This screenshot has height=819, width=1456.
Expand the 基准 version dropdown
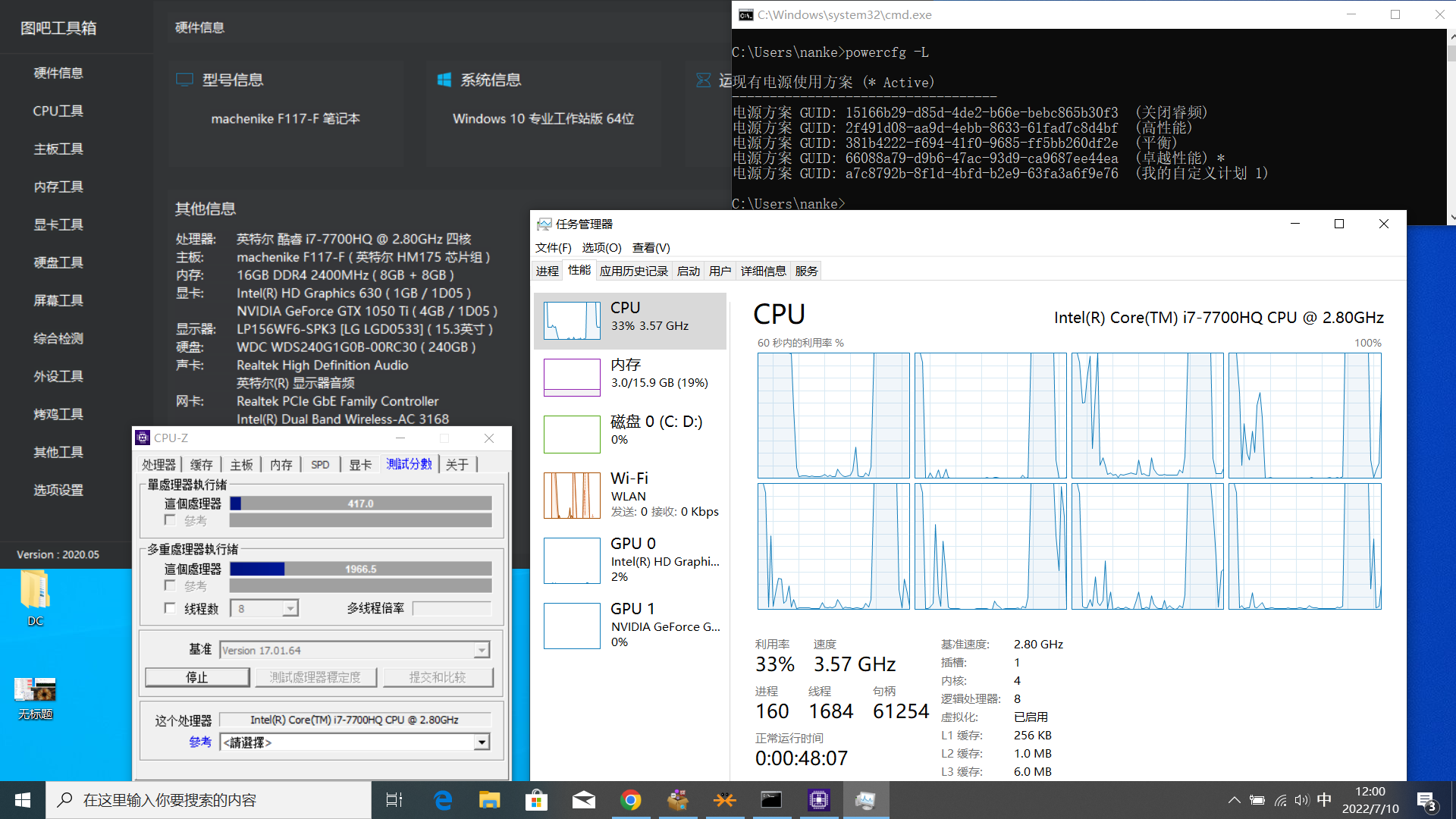482,650
